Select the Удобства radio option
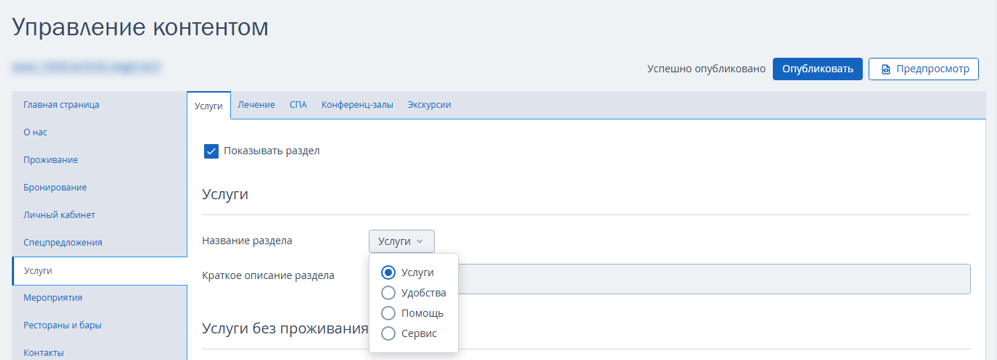This screenshot has height=360, width=997. tap(388, 293)
